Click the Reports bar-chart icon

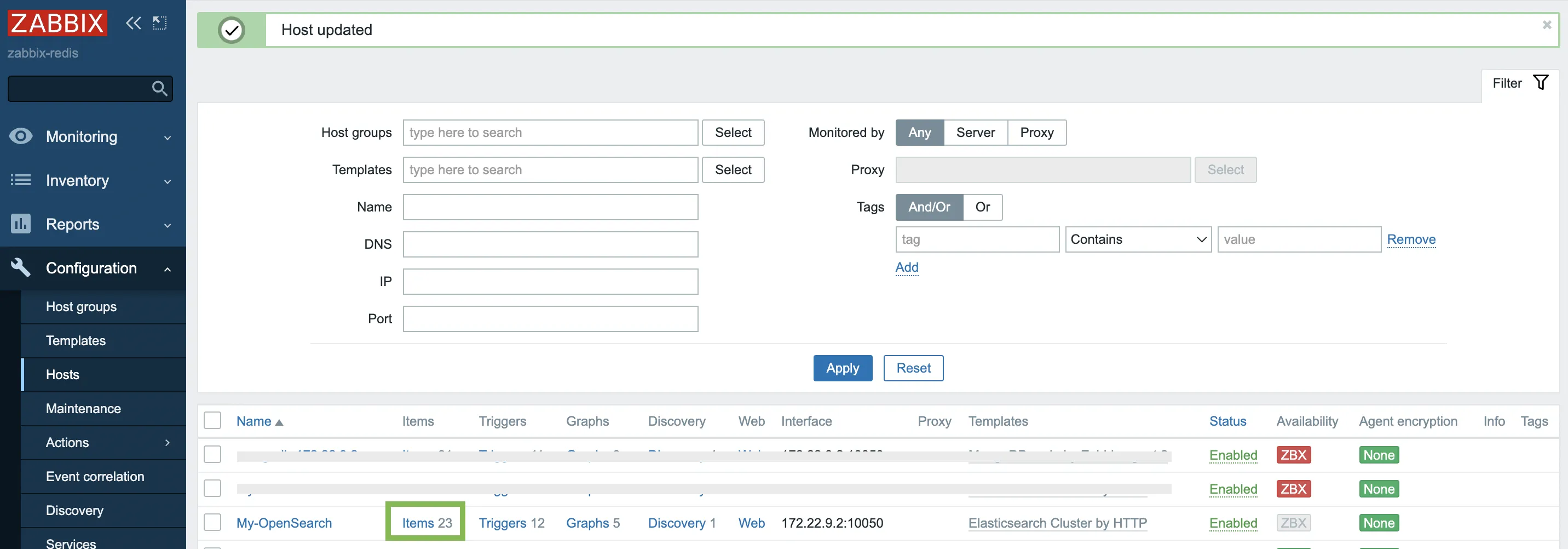pyautogui.click(x=21, y=224)
